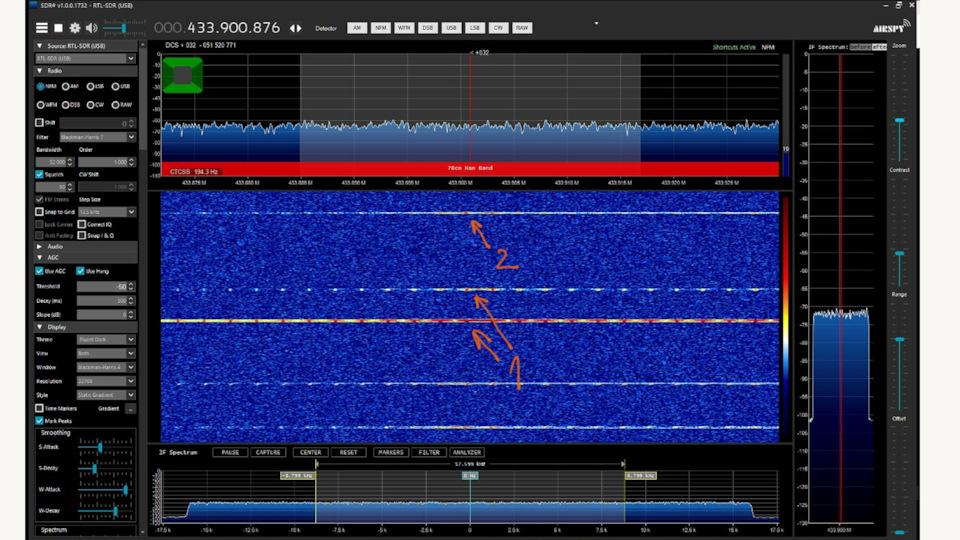Open the RTL-SDR (USB) source dropdown
The height and width of the screenshot is (540, 960).
pyautogui.click(x=85, y=58)
